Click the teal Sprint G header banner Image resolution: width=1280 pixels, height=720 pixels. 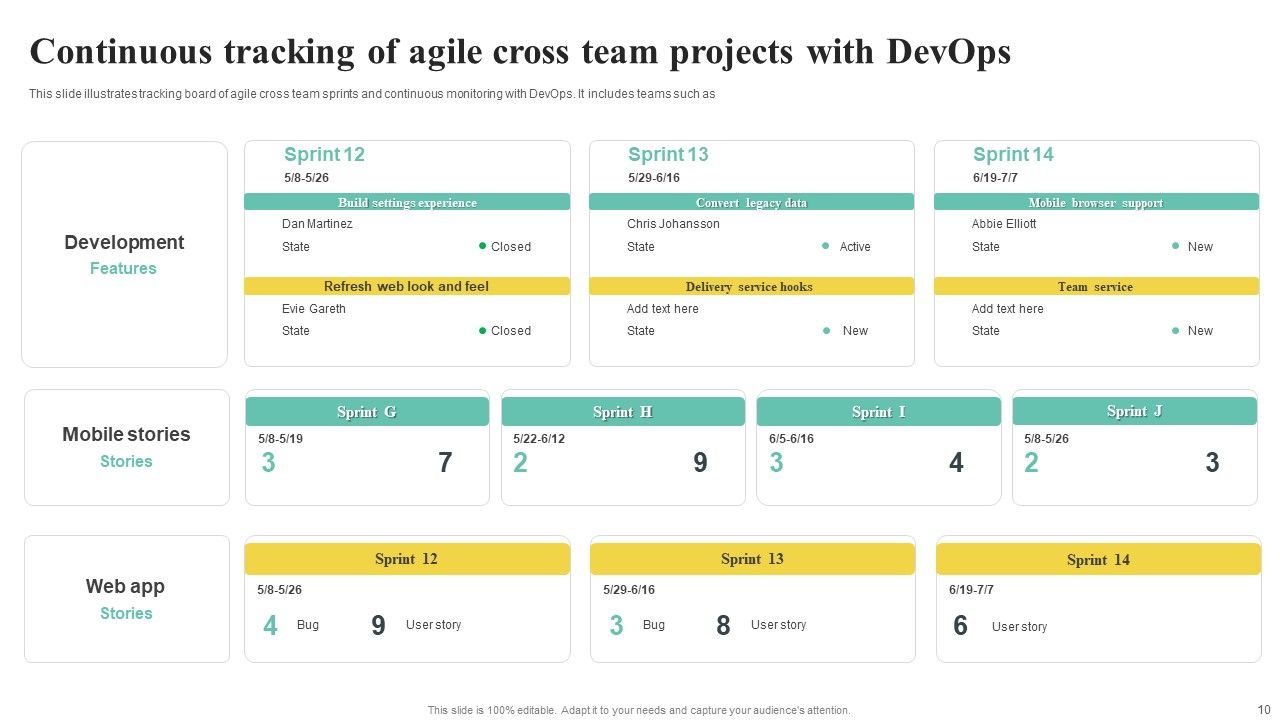click(x=366, y=411)
